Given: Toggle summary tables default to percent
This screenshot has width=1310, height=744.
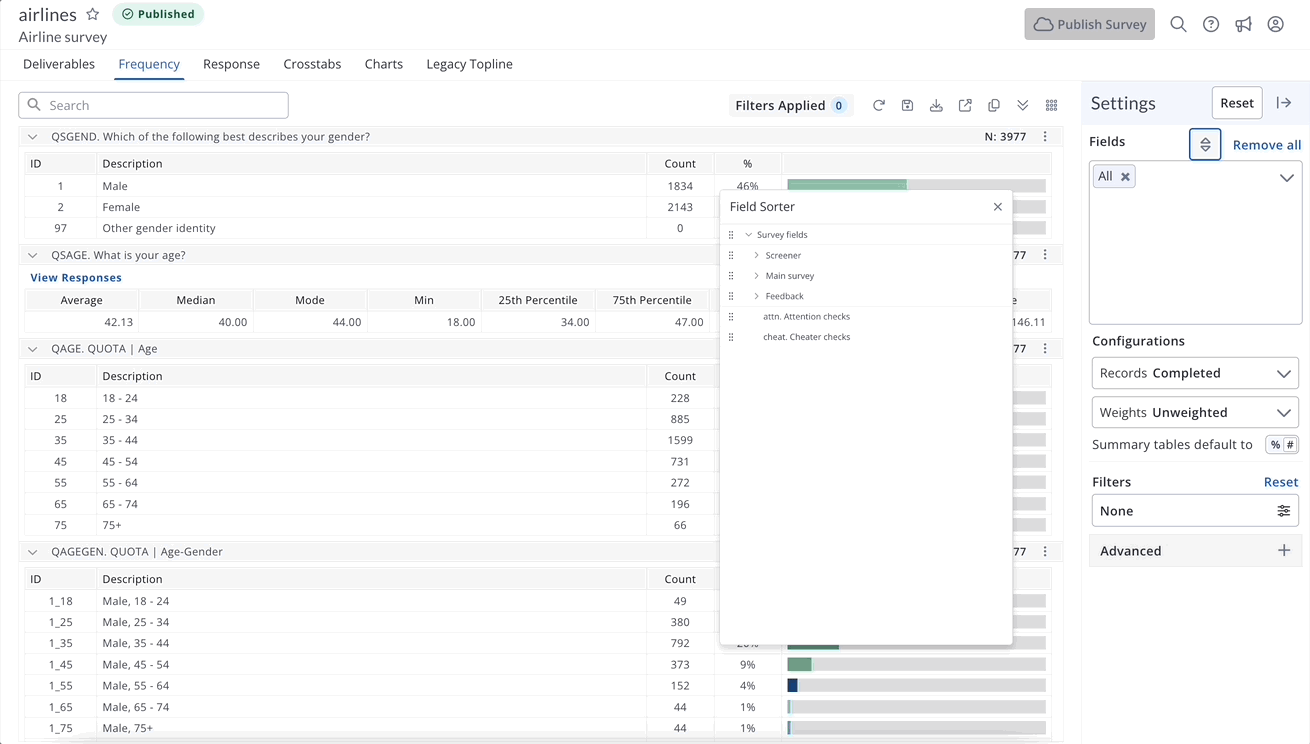Looking at the screenshot, I should 1275,445.
